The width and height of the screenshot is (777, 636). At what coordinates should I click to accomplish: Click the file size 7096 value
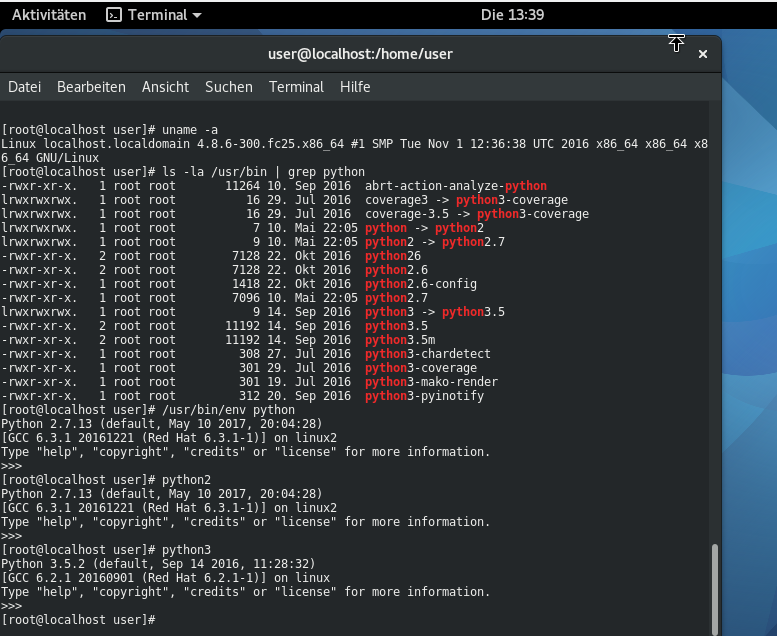(246, 298)
